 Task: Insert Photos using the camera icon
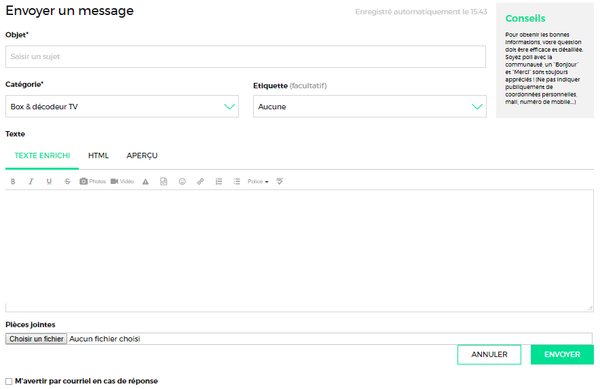click(x=93, y=181)
